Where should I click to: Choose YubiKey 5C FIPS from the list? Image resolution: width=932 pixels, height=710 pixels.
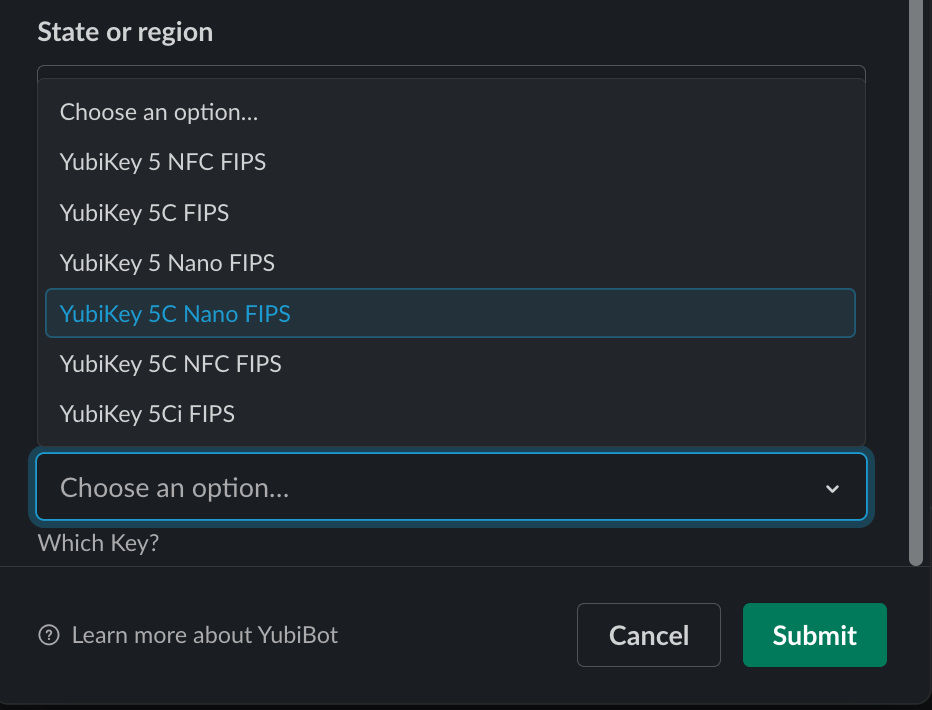(145, 213)
